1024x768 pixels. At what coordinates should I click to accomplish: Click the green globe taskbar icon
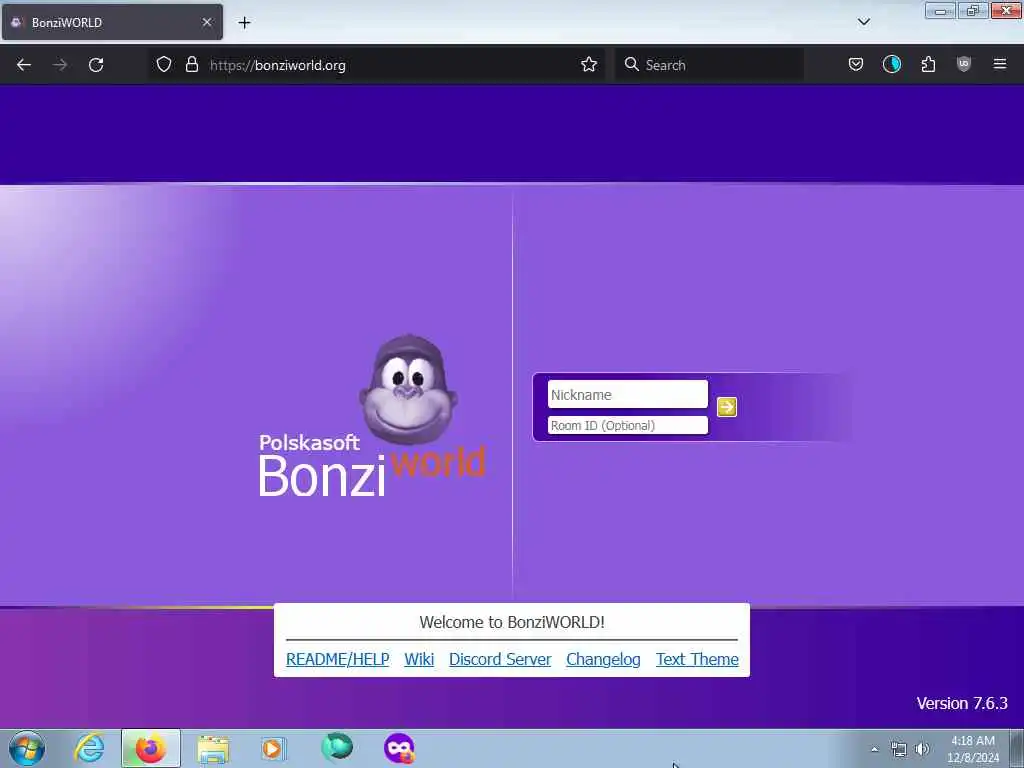pyautogui.click(x=337, y=747)
